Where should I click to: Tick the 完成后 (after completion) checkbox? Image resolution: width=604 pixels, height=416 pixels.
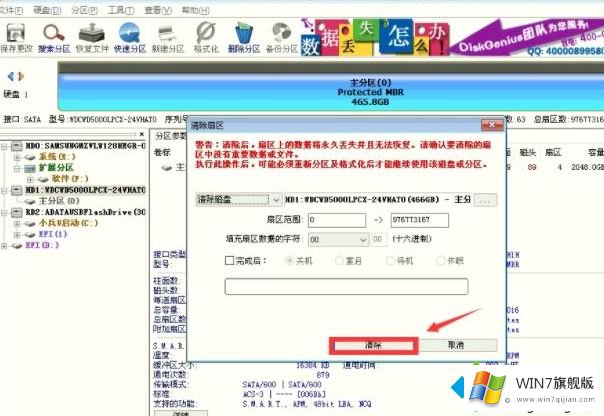(x=229, y=261)
